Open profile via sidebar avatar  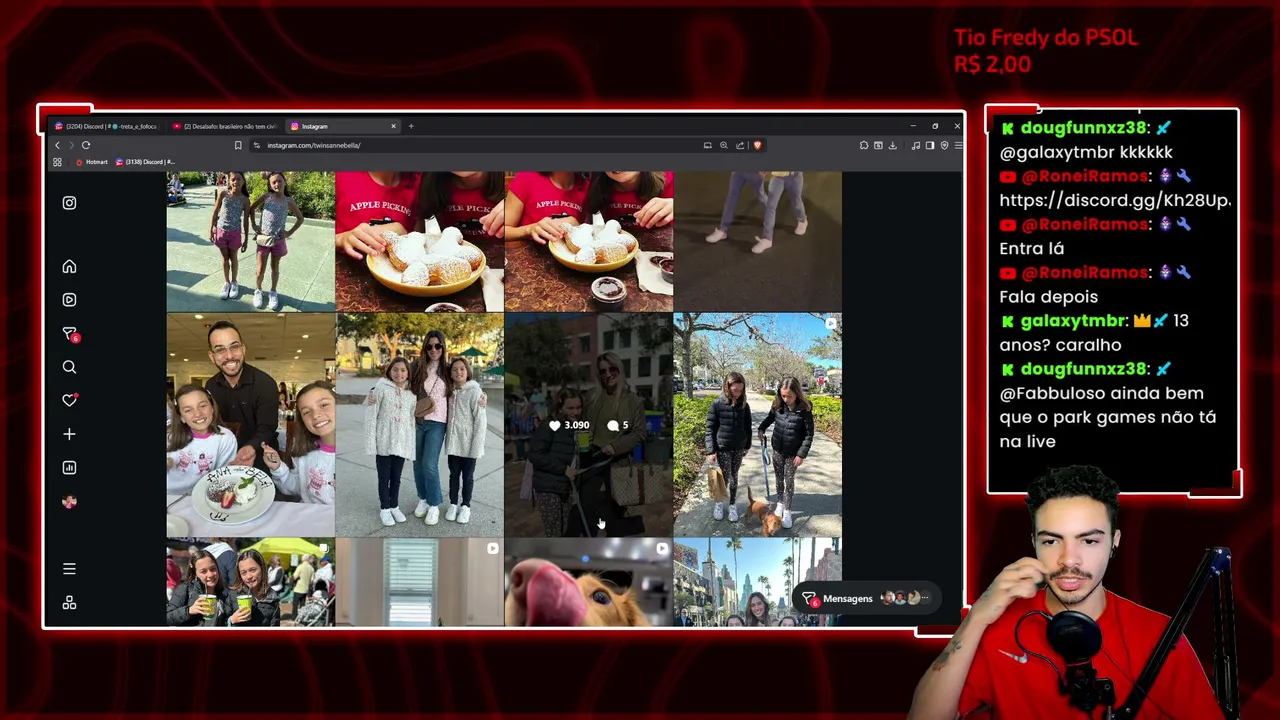pos(69,501)
